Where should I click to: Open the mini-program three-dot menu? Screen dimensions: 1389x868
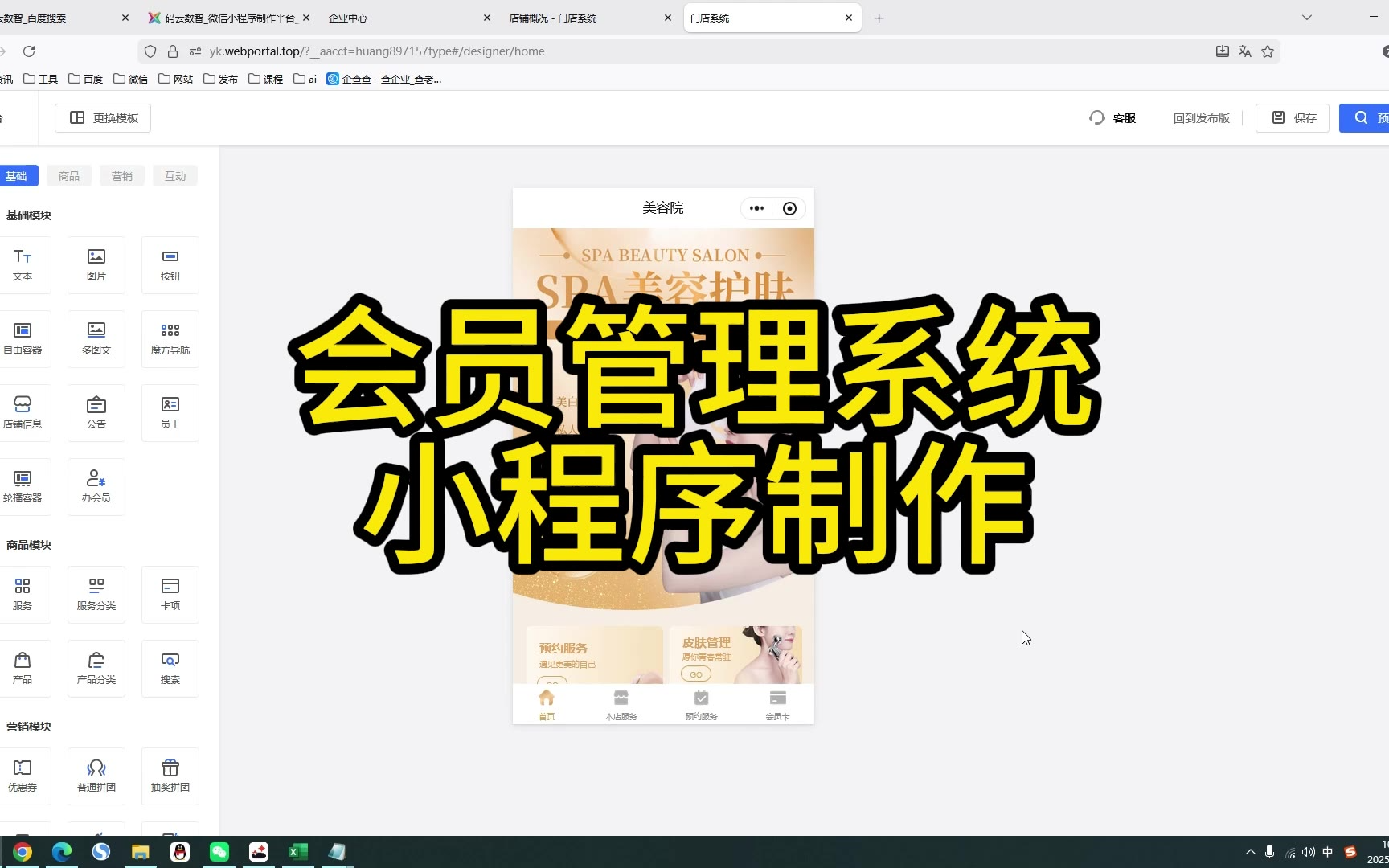coord(756,208)
